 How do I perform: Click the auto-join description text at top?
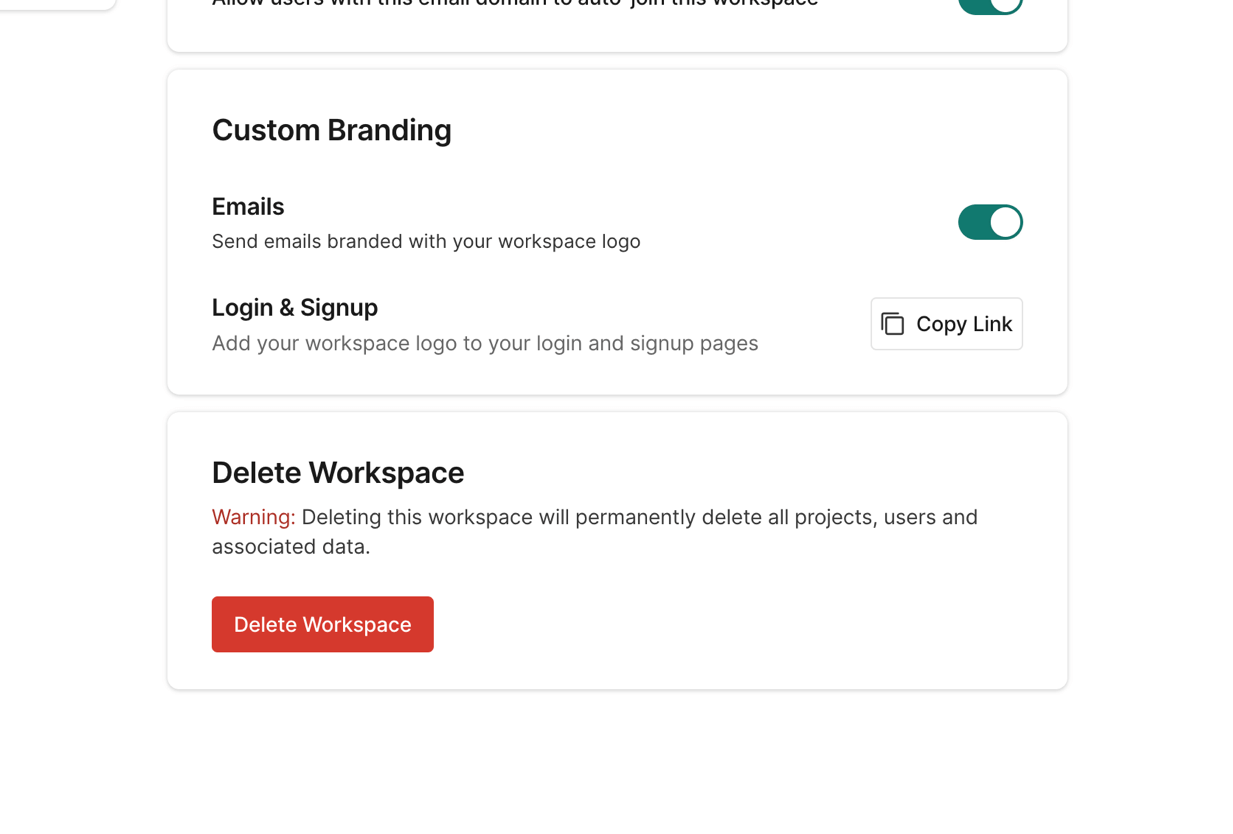tap(515, 3)
